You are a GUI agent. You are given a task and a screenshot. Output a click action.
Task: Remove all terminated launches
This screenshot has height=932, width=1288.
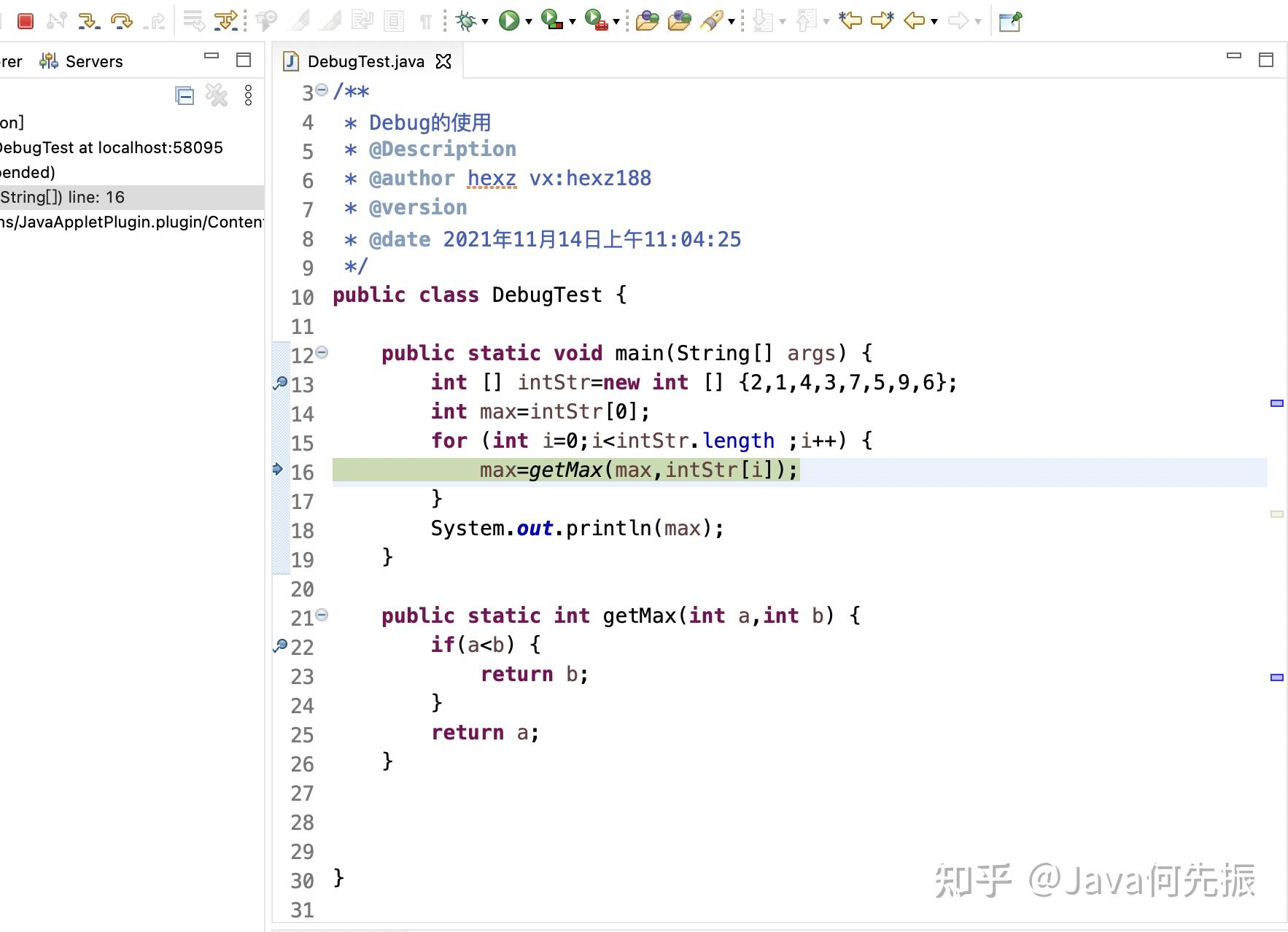pyautogui.click(x=217, y=96)
